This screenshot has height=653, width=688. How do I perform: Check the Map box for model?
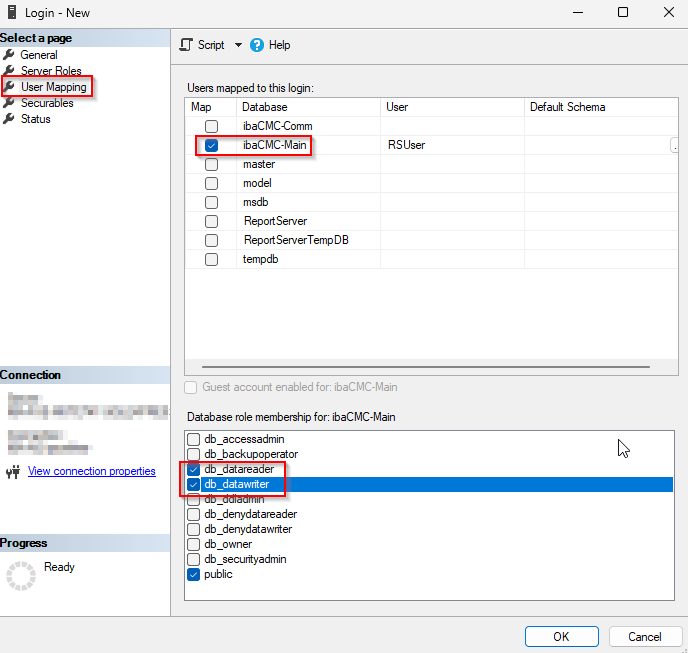pyautogui.click(x=211, y=183)
